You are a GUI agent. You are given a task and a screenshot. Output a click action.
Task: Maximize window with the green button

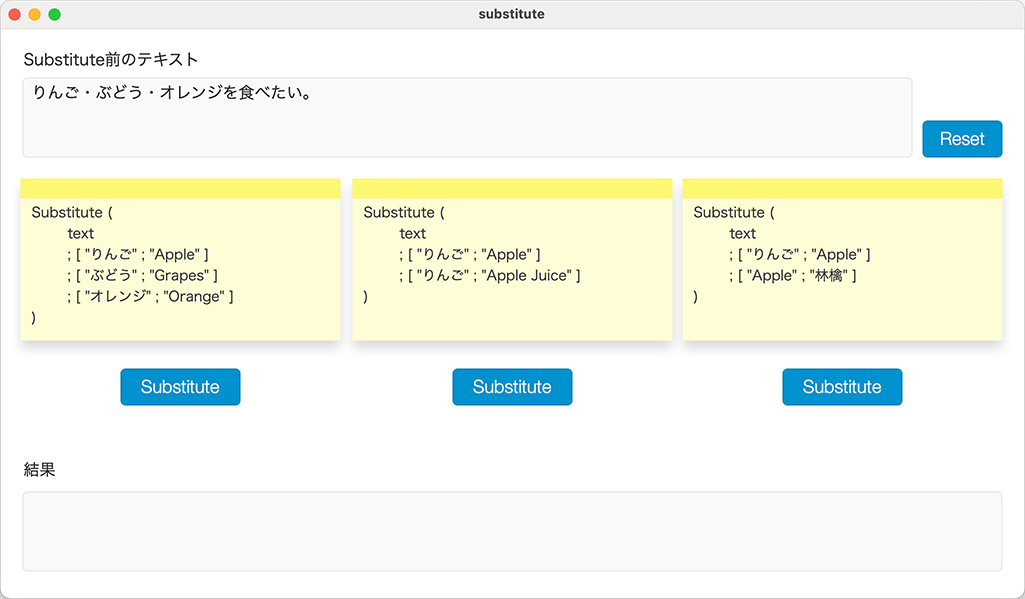tap(55, 14)
